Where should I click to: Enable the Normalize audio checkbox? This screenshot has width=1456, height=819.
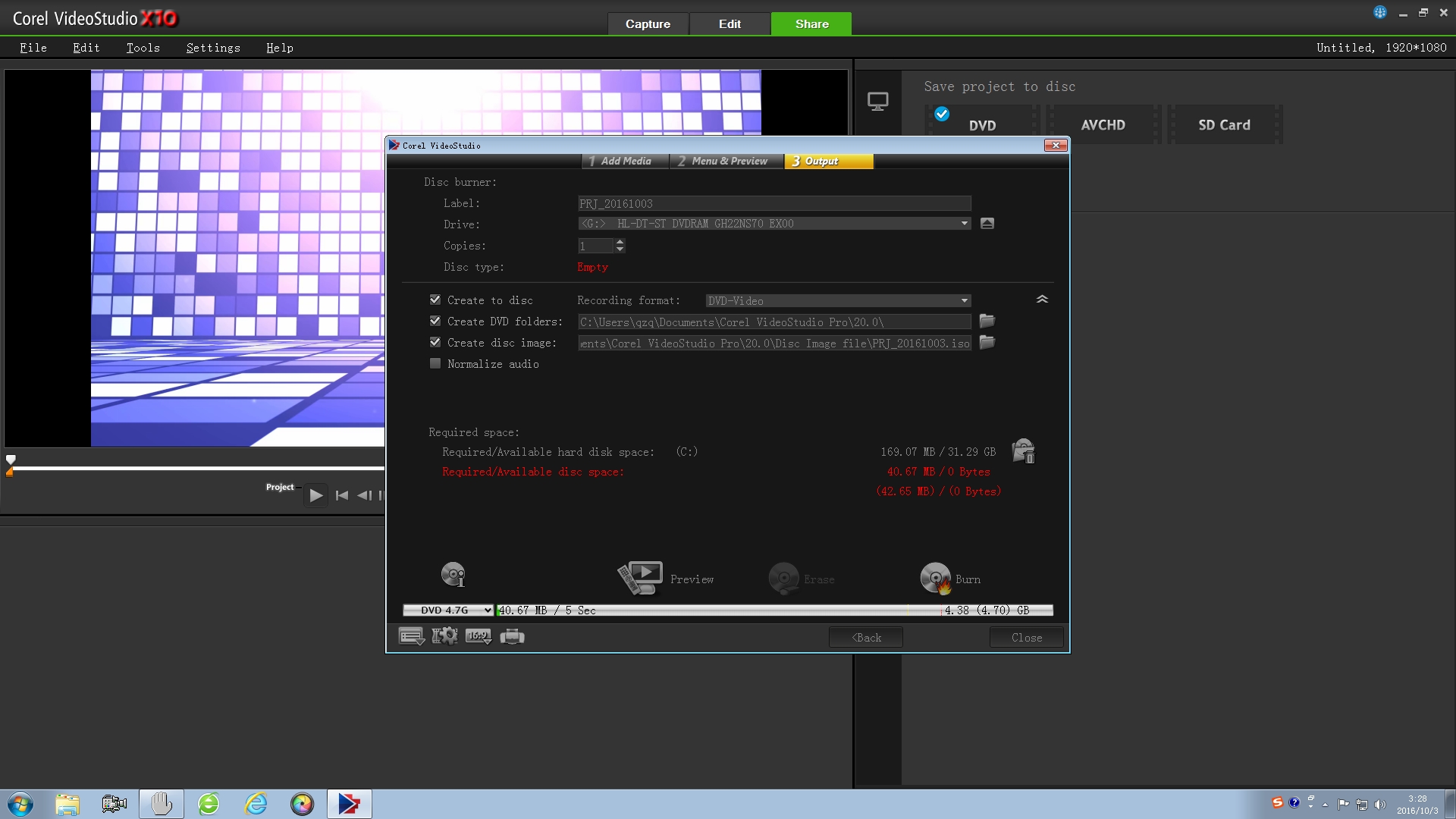(435, 363)
